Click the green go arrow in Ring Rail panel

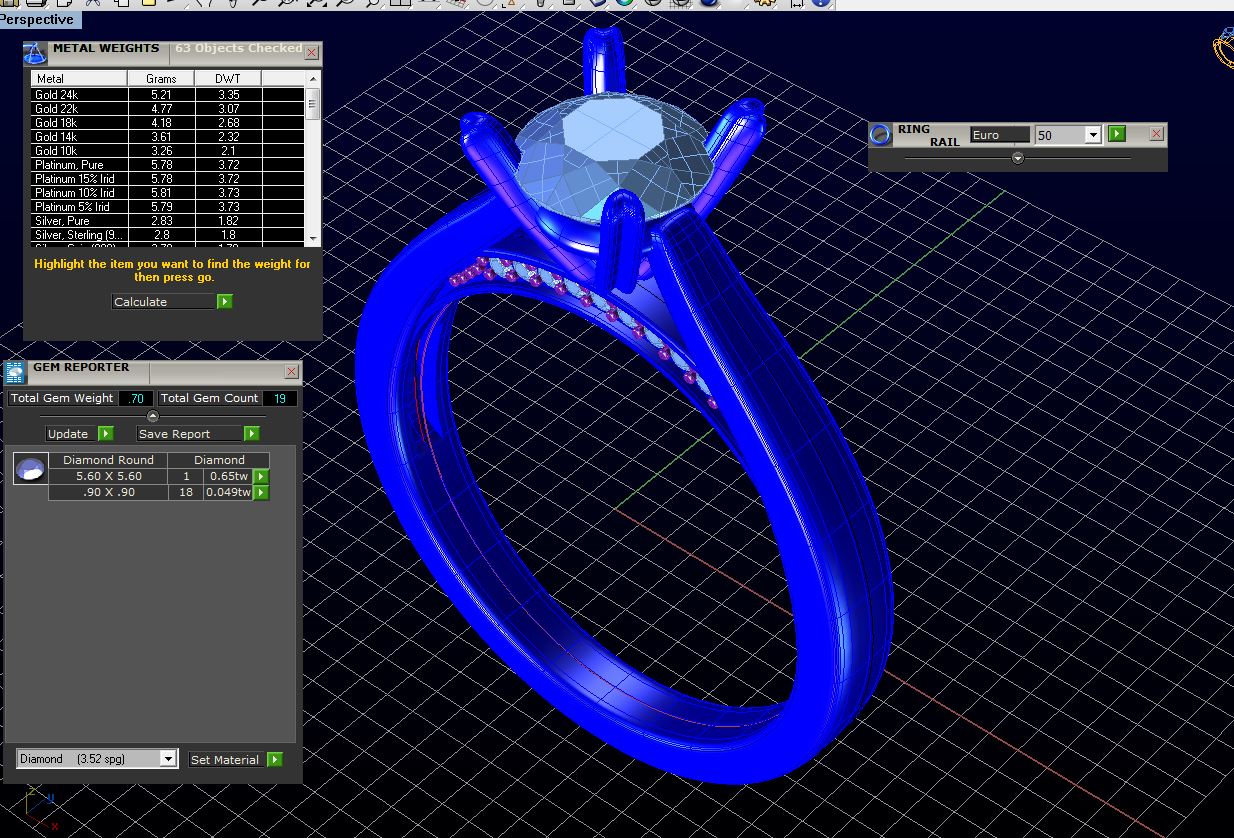point(1117,134)
